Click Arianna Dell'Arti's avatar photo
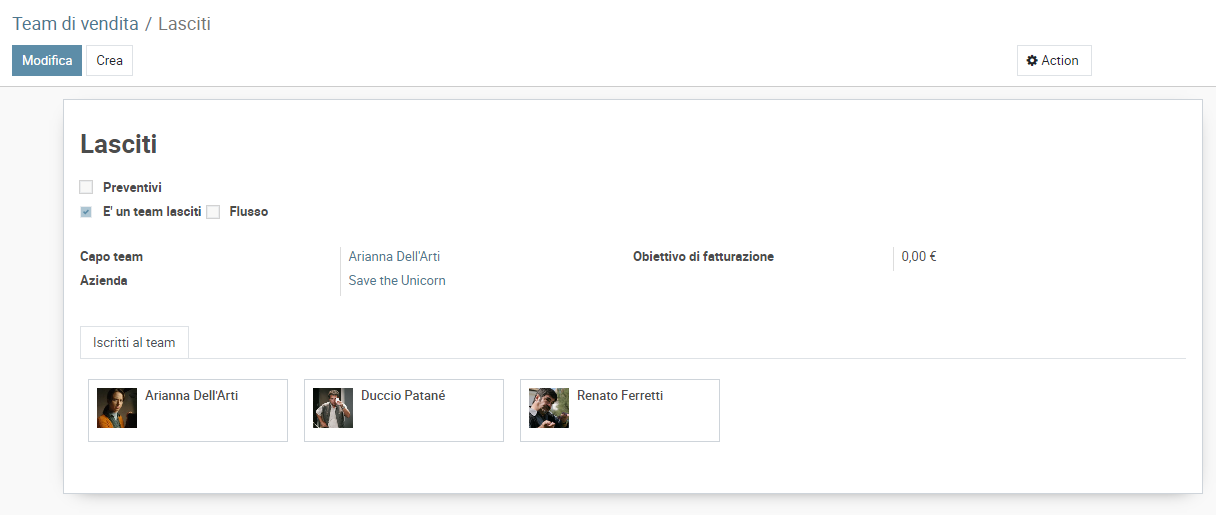 pos(117,408)
